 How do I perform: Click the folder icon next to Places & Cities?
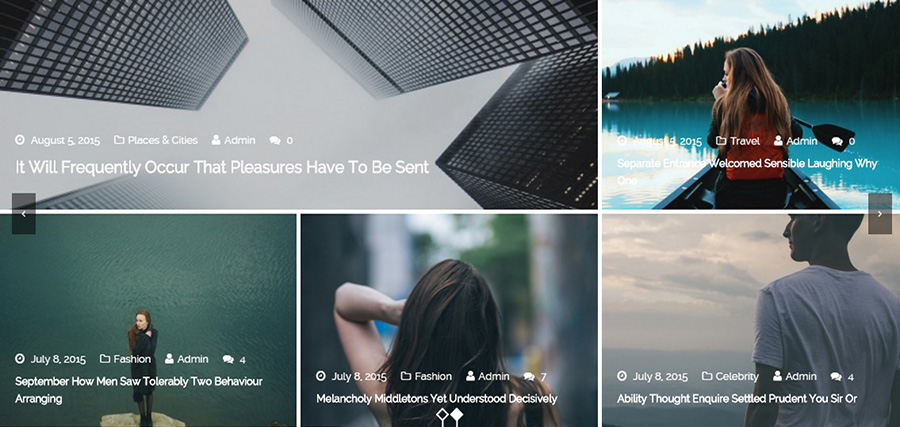(119, 140)
